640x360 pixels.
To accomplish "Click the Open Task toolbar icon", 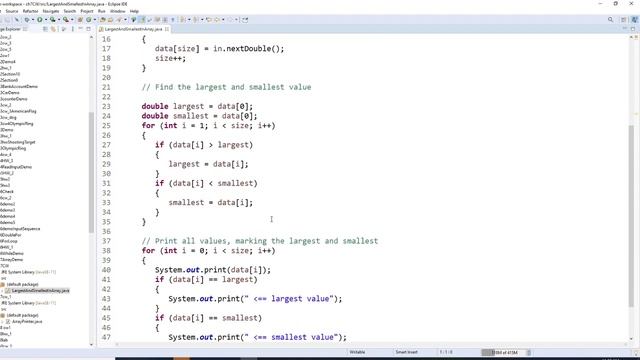I will pos(110,20).
